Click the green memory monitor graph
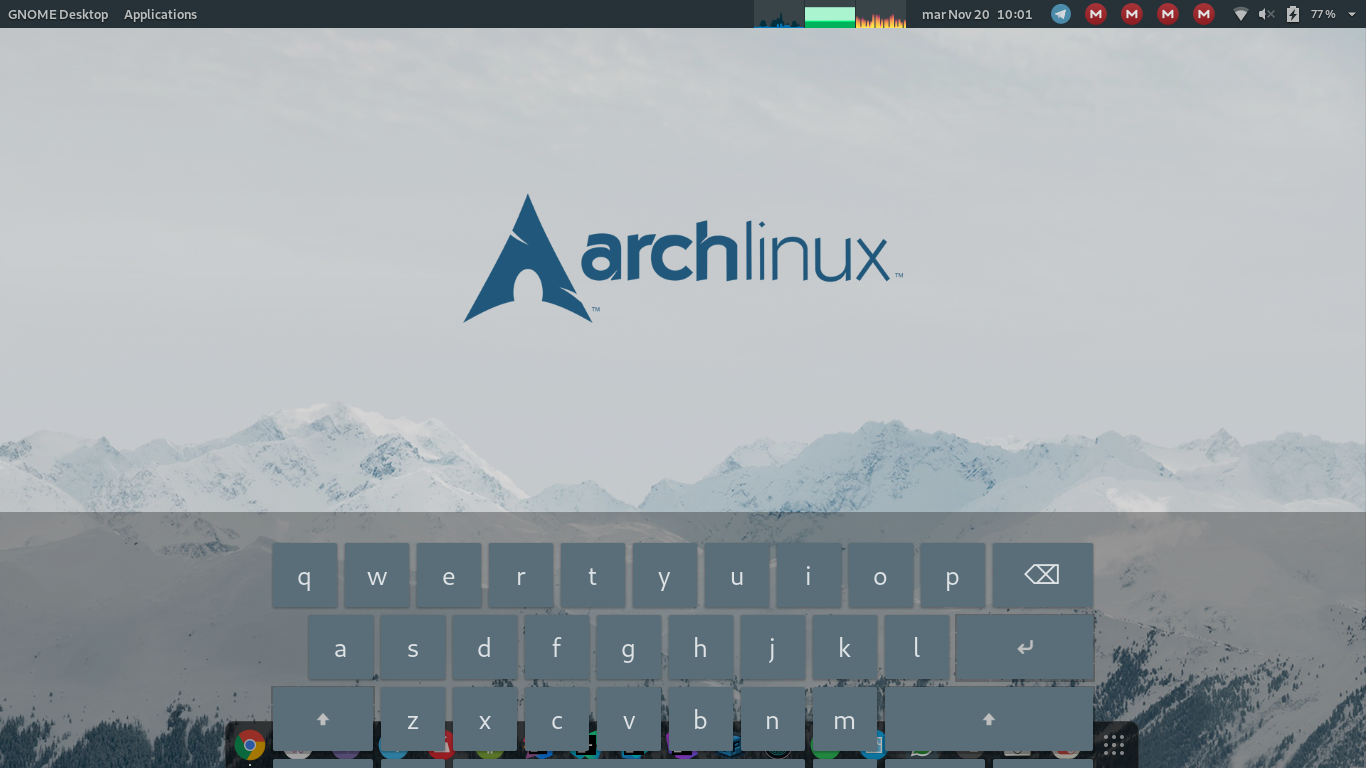 pyautogui.click(x=830, y=14)
